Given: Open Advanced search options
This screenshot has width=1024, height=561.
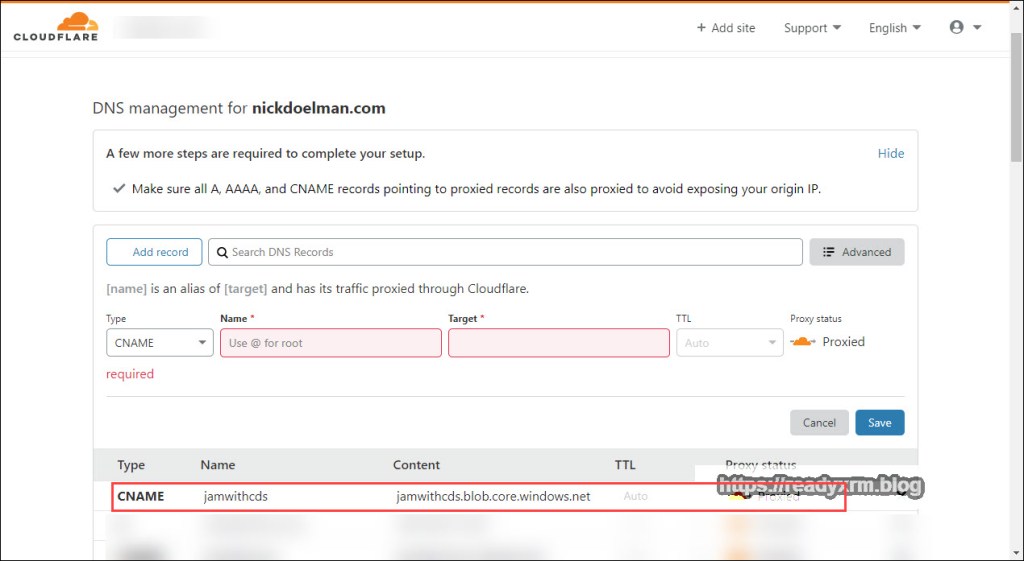Looking at the screenshot, I should coord(856,252).
